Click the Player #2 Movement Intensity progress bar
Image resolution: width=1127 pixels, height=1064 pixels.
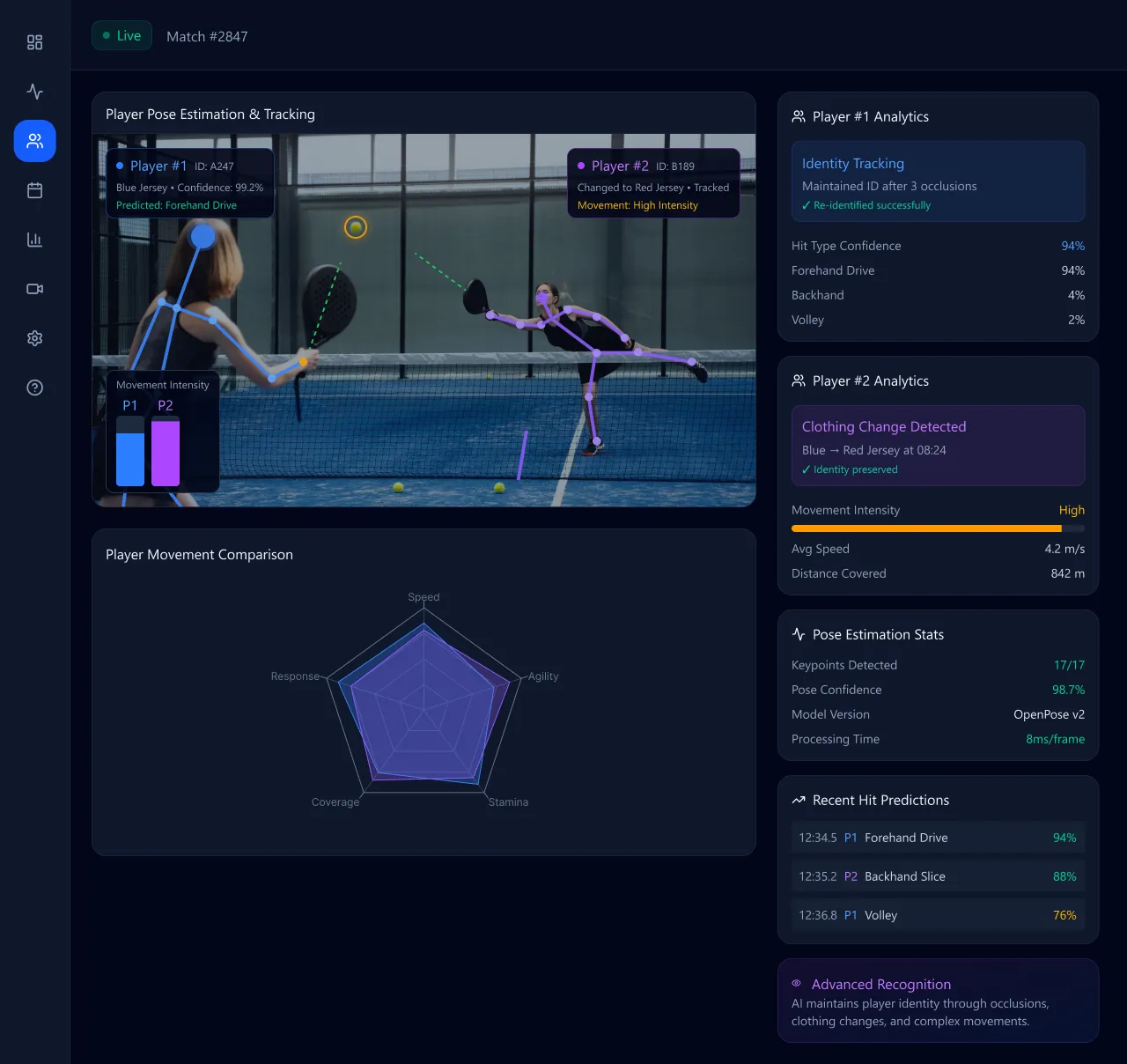pos(938,528)
